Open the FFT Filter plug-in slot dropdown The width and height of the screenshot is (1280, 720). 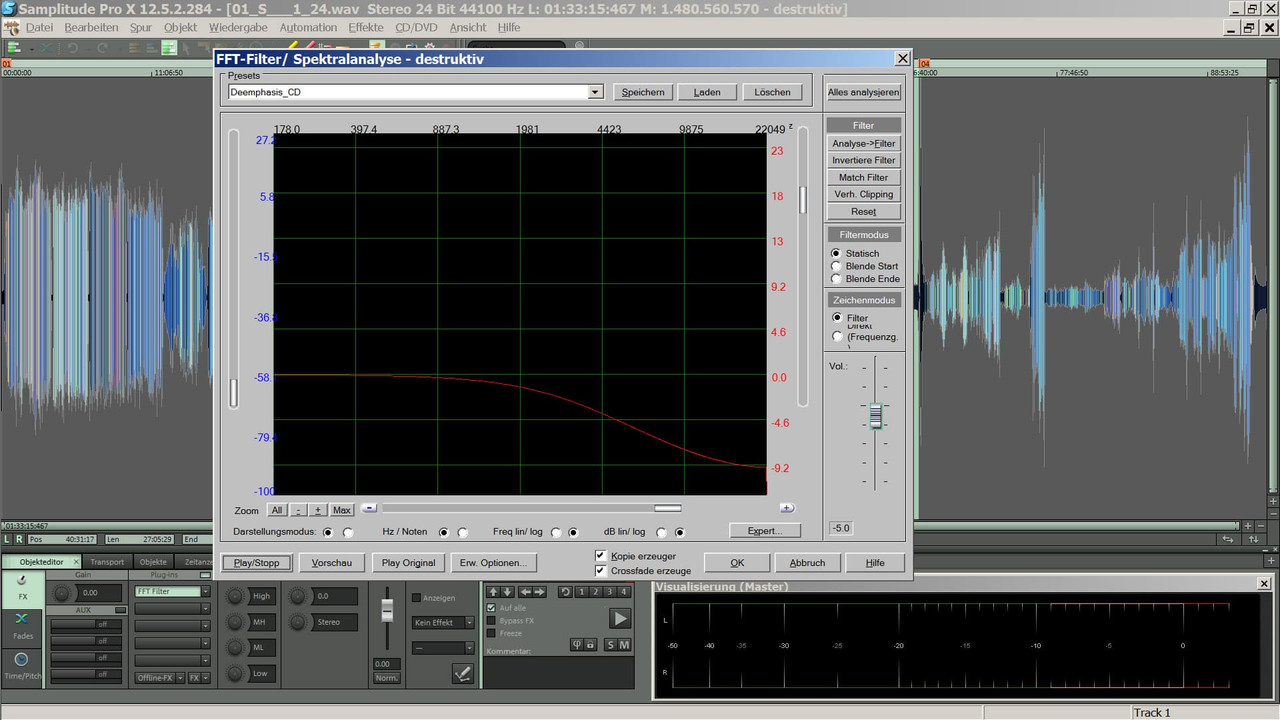(205, 592)
